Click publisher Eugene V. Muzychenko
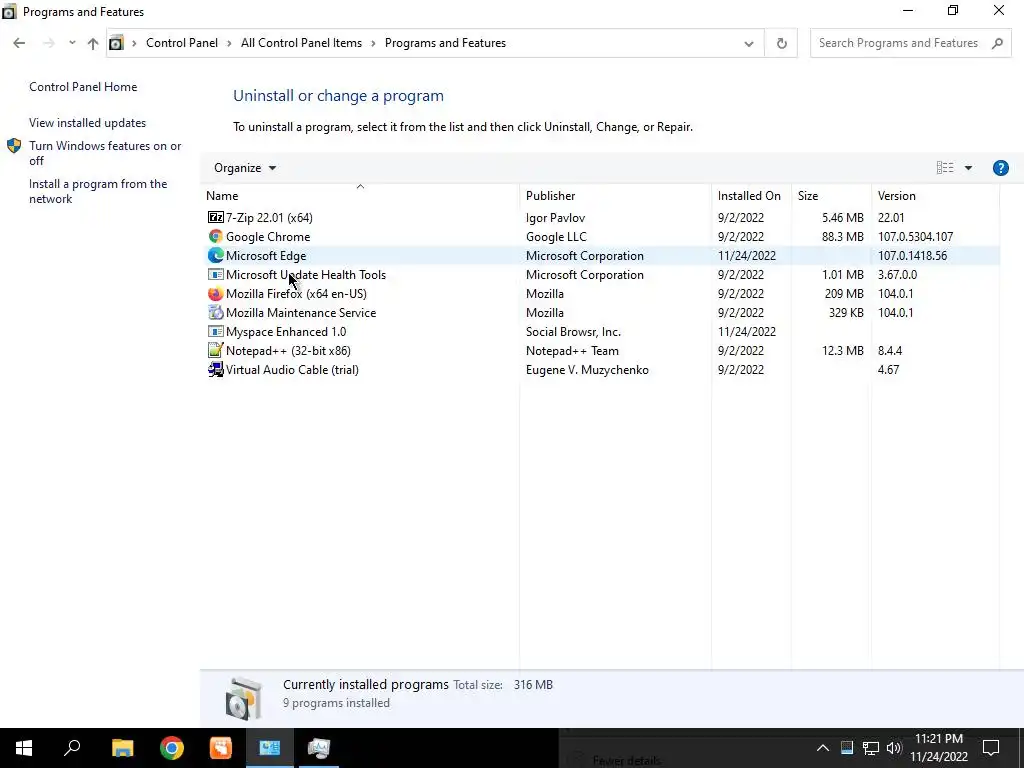Screen dimensions: 1024x768 coord(587,369)
